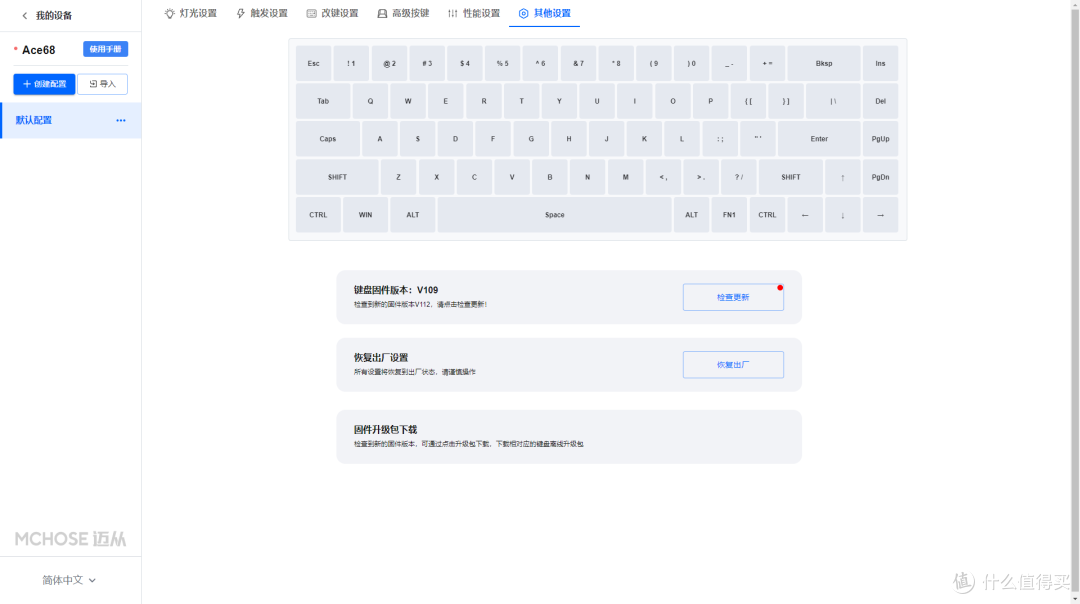Select the M key

(625, 177)
